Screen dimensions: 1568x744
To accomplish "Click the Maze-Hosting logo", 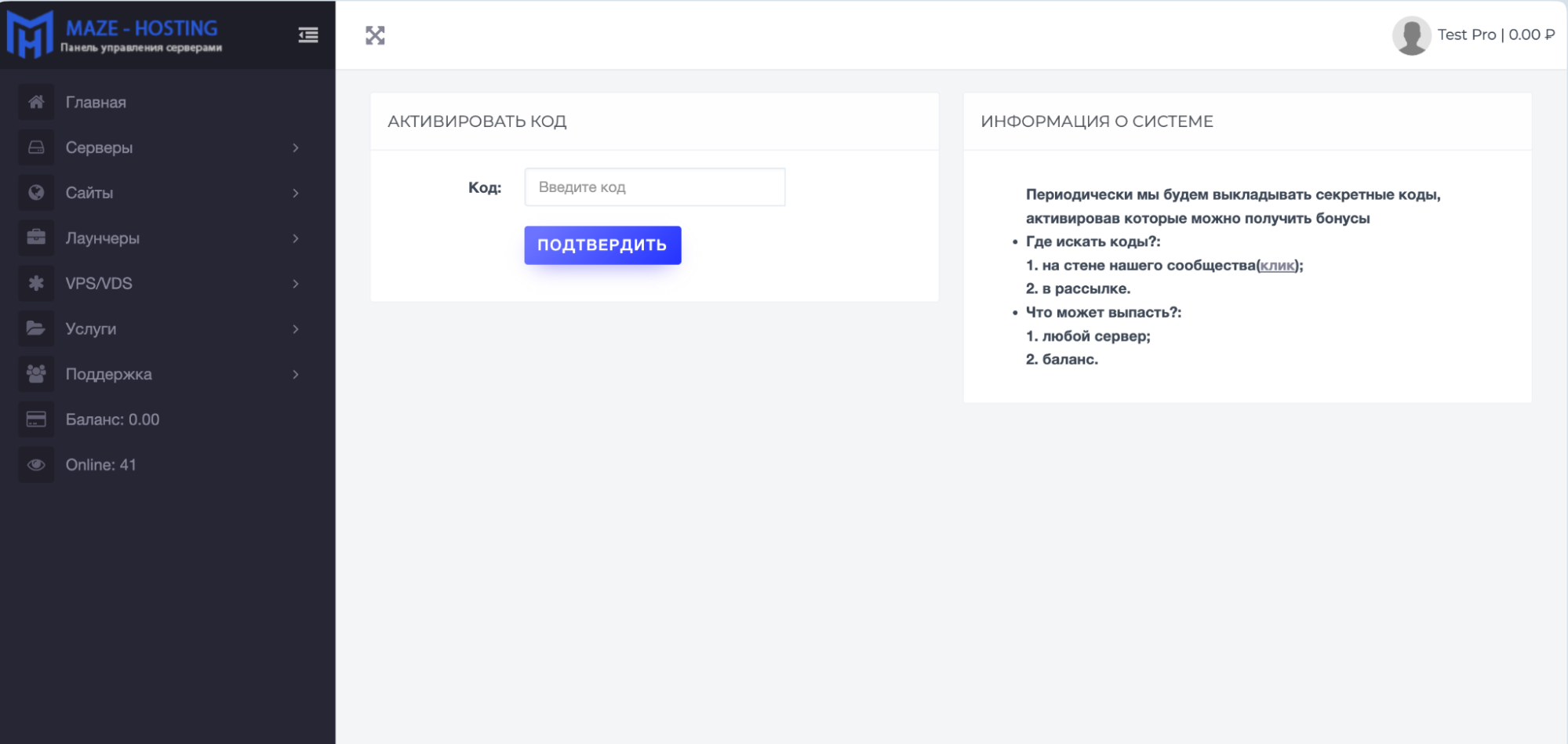I will tap(115, 34).
